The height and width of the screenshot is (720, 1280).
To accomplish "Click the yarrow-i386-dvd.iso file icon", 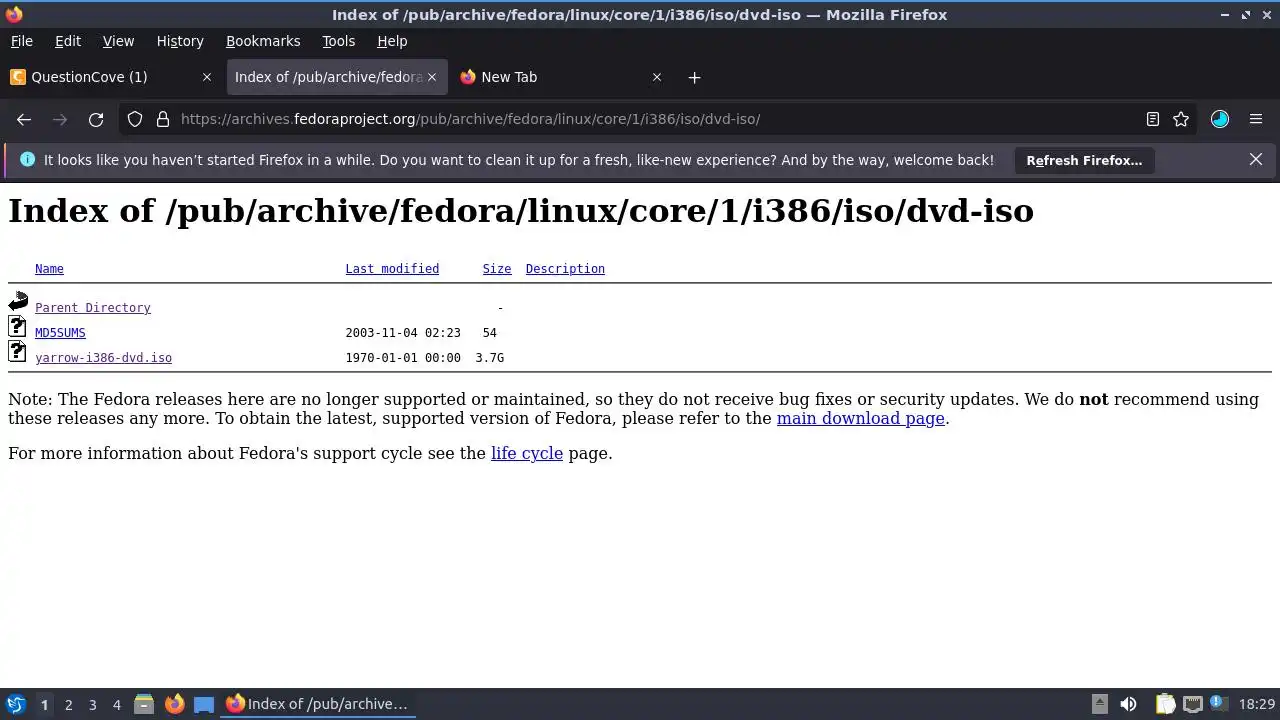I will [x=17, y=351].
